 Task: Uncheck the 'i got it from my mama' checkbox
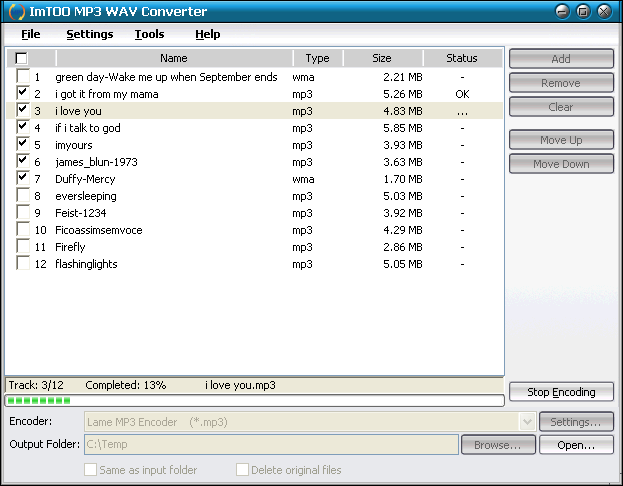pos(23,93)
